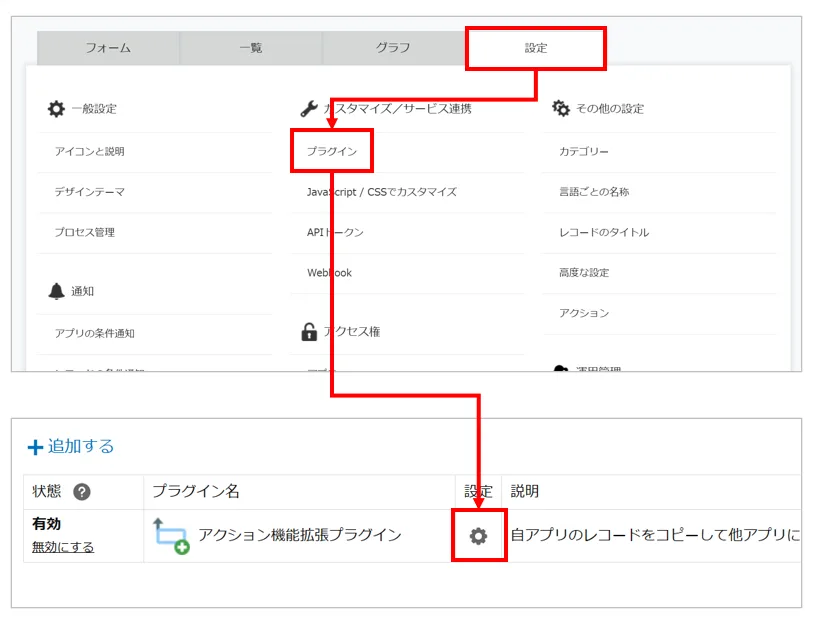Open プロセス管理 settings
The image size is (817, 619).
(x=85, y=232)
